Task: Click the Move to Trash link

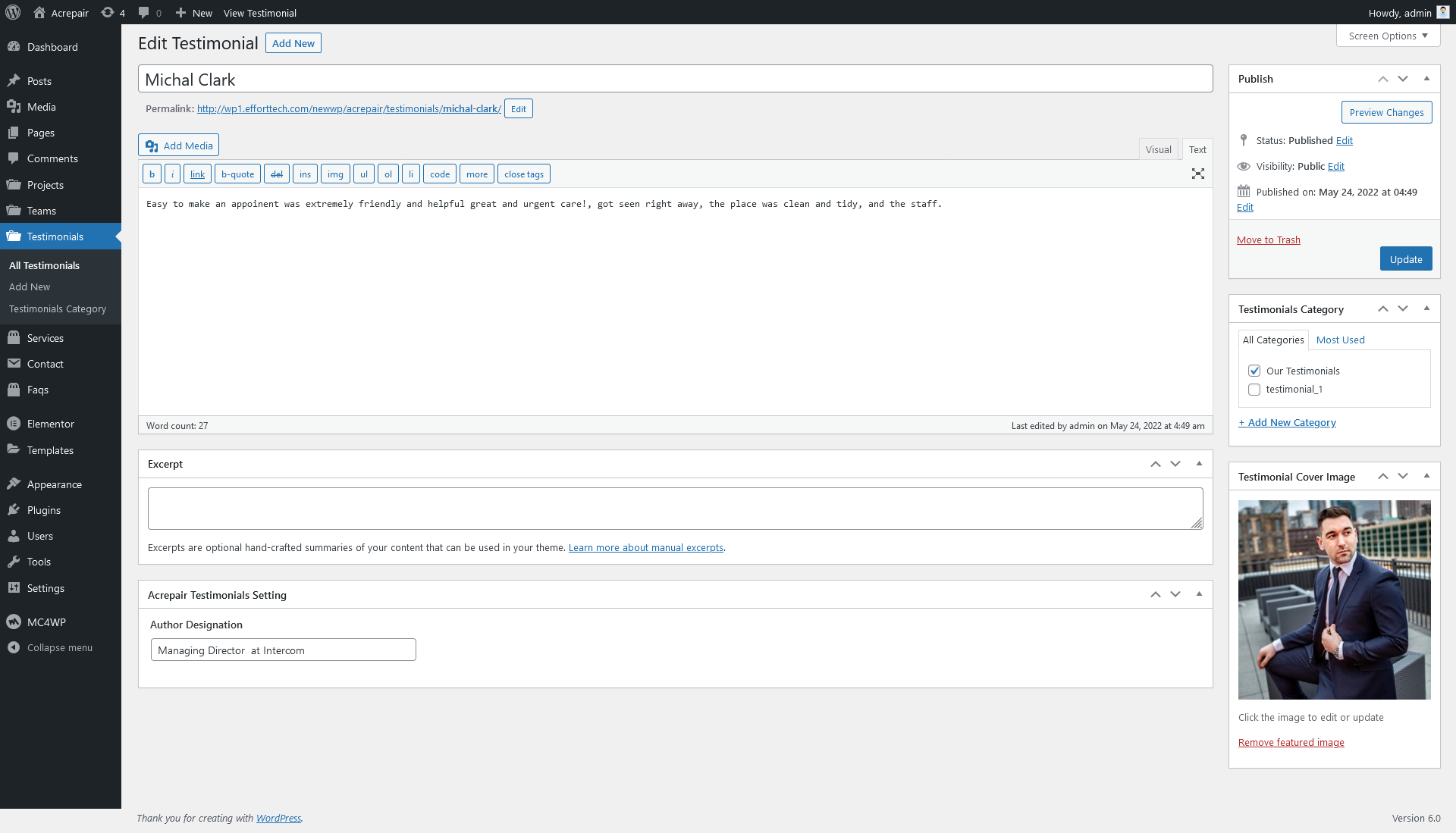Action: coord(1268,240)
